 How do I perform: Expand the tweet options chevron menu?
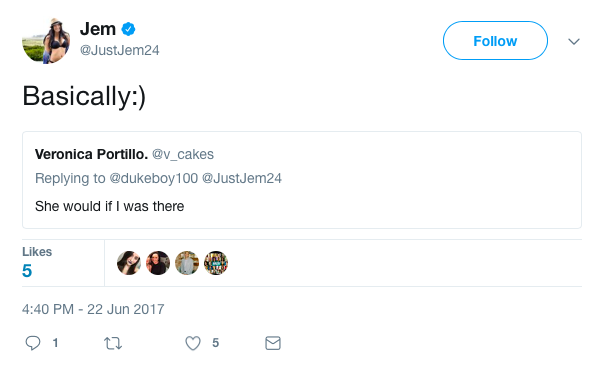coord(574,41)
